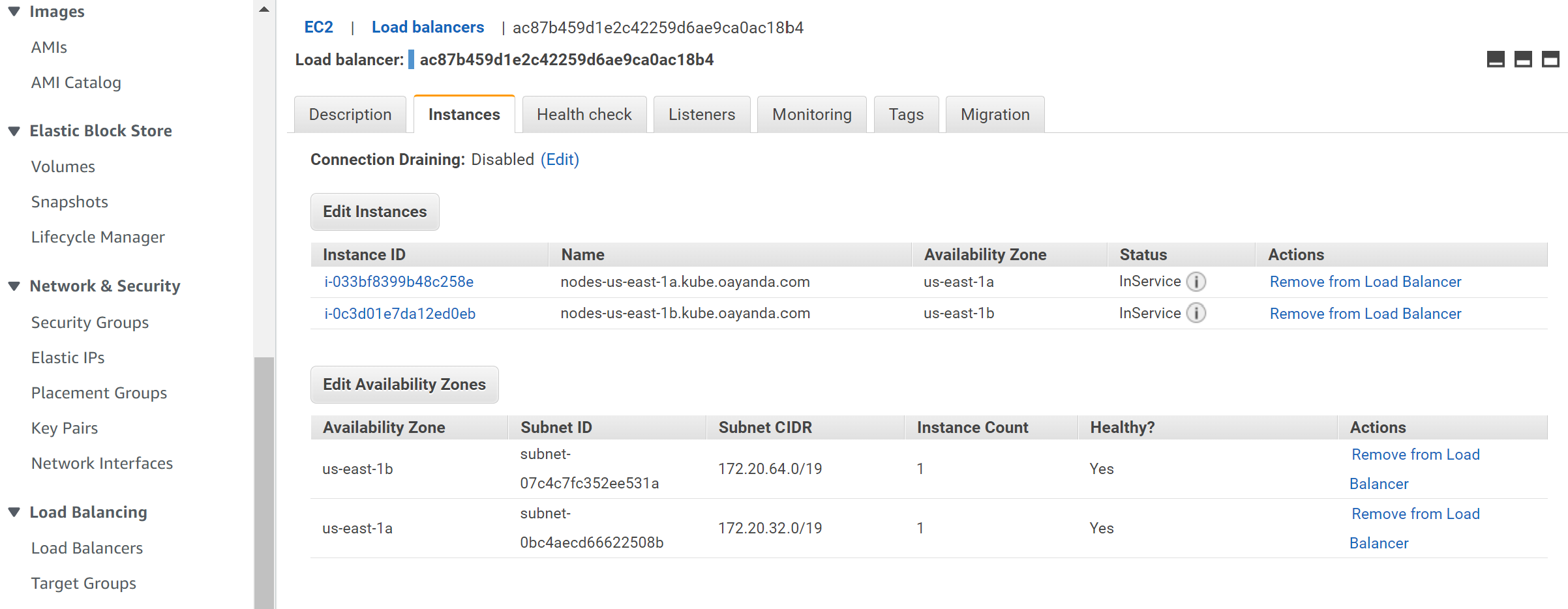Click the scroll-up arrow on the sidebar scrollbar
Screen dimensions: 1568x609
click(x=264, y=7)
